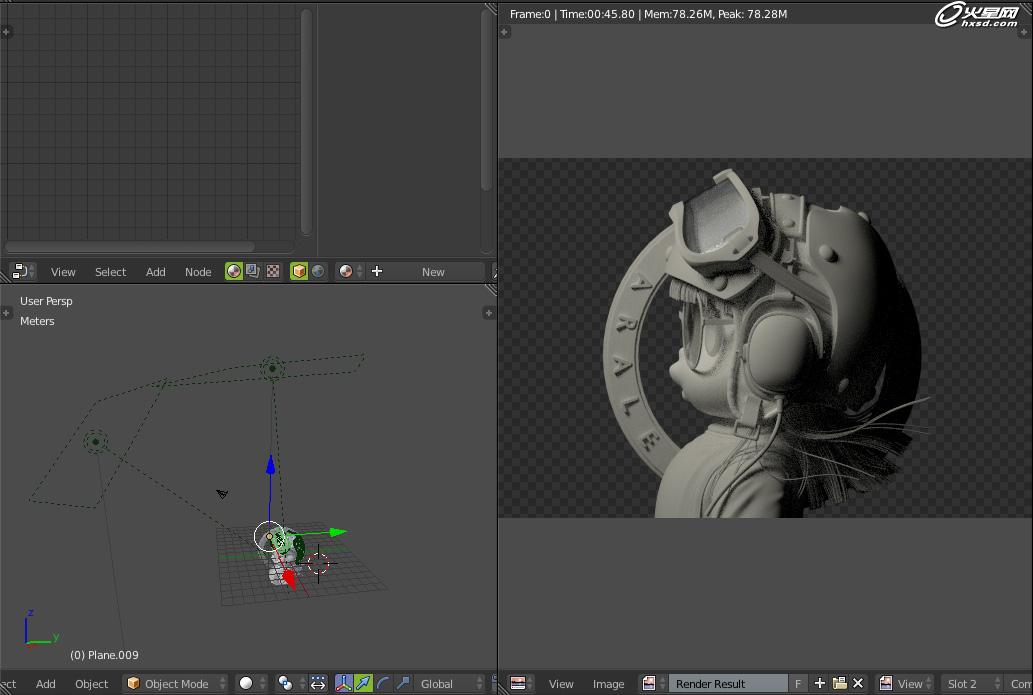Screen dimensions: 1033x695
Task: Click the (0) Plane.009 object label
Action: pos(104,655)
